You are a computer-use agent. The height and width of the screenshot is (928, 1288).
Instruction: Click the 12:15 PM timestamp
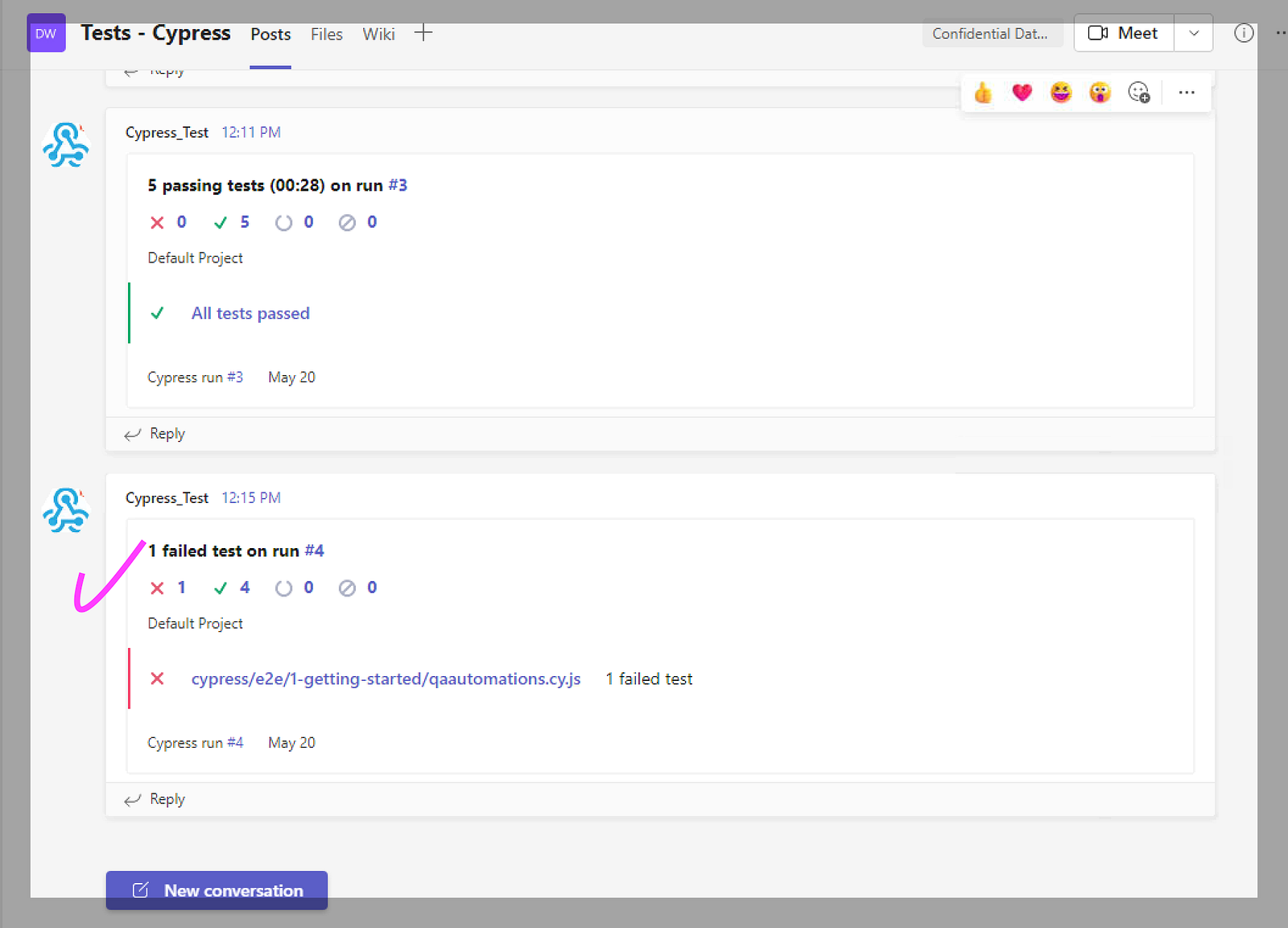point(251,497)
